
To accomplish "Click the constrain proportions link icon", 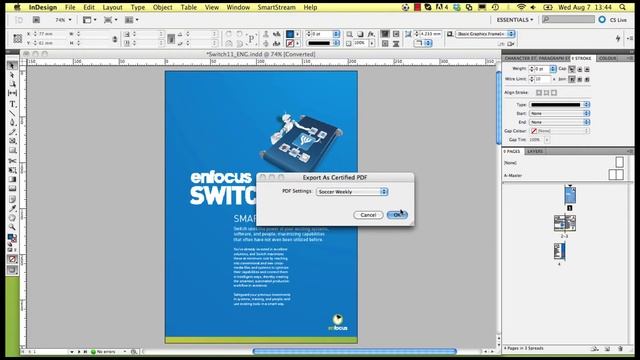I will point(115,39).
